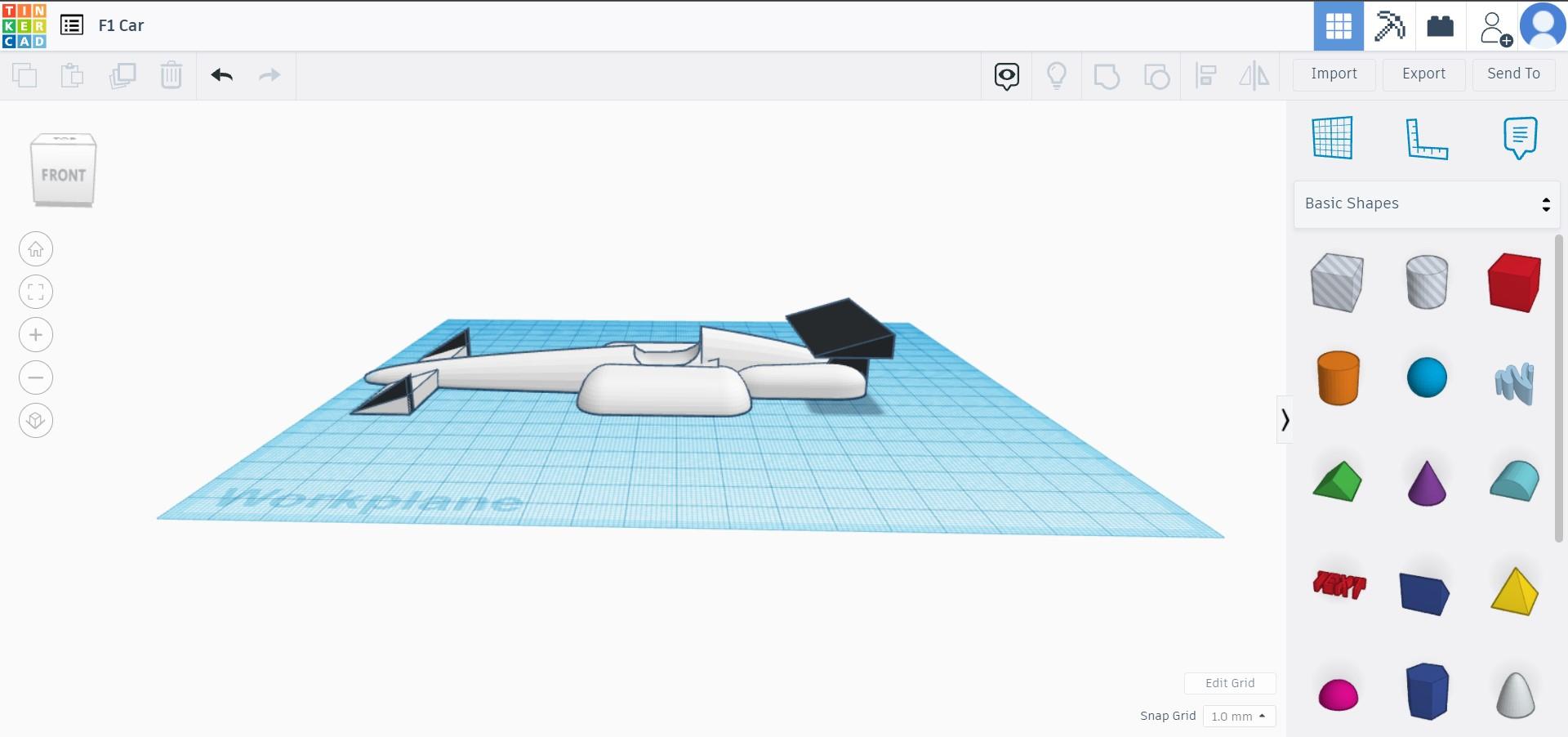Select the blue Sphere shape
Screen dimensions: 1568x737
[x=1427, y=377]
